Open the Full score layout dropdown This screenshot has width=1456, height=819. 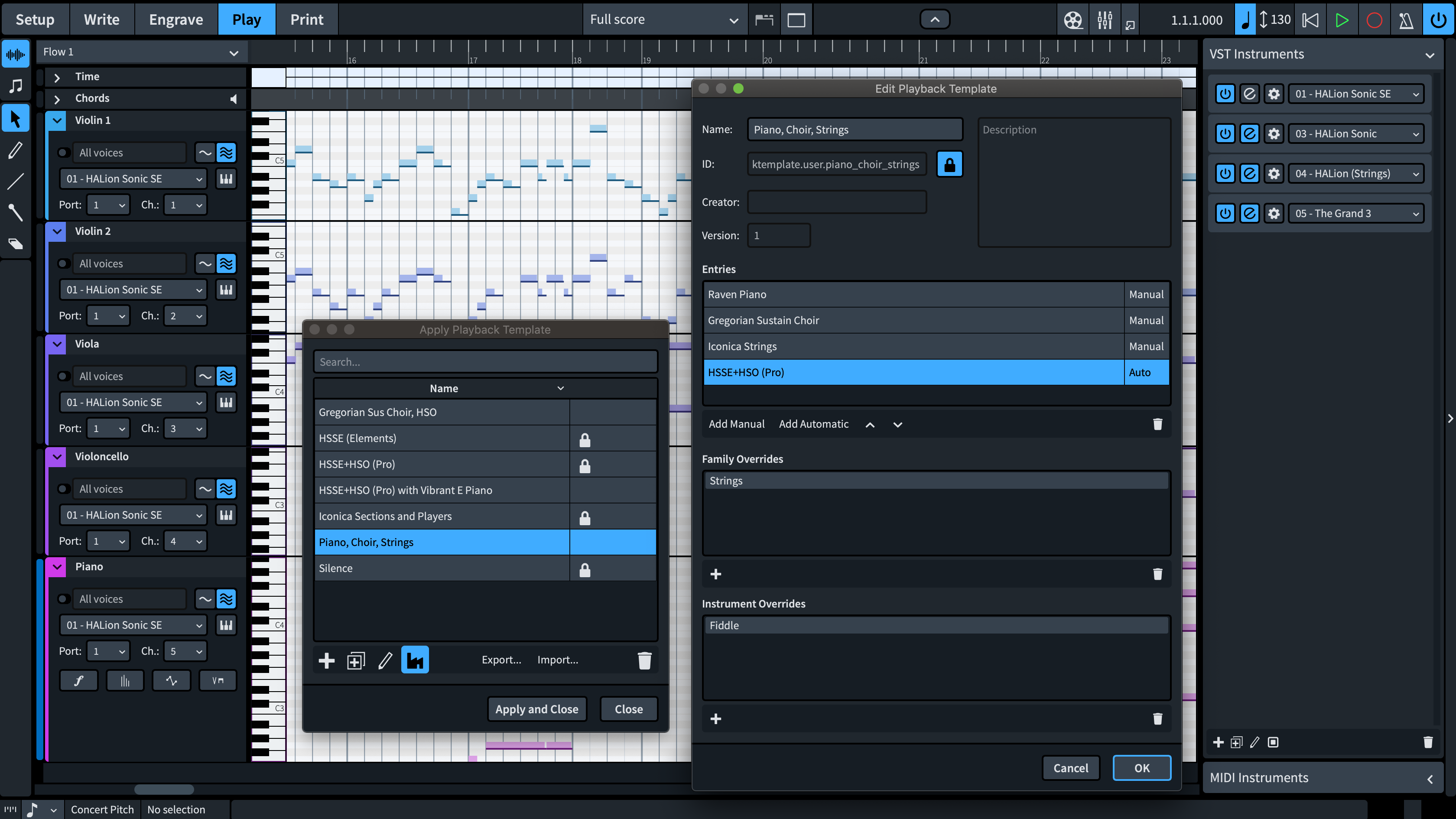coord(665,19)
